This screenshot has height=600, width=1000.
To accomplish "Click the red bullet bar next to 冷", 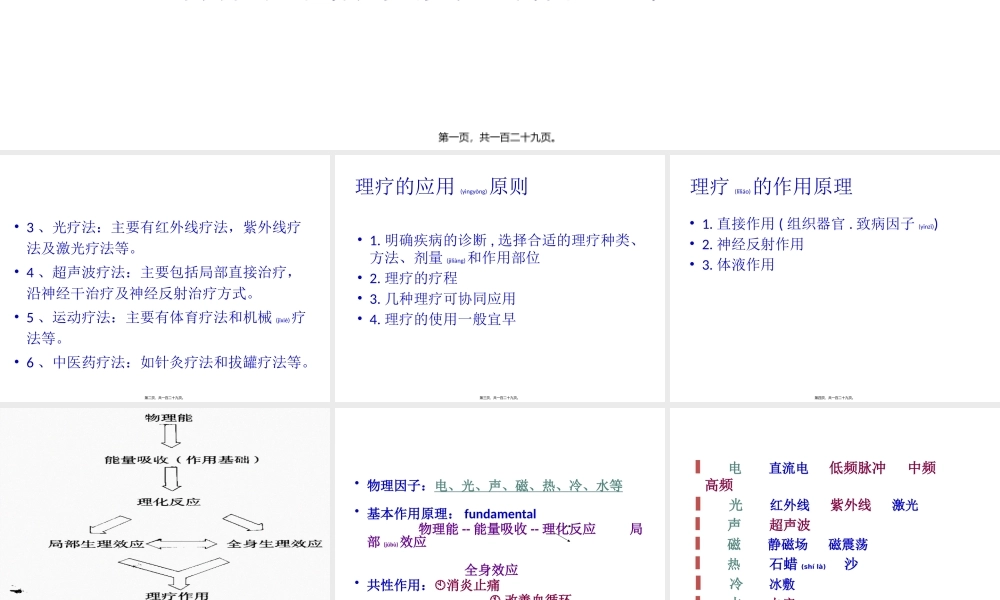I will [698, 582].
